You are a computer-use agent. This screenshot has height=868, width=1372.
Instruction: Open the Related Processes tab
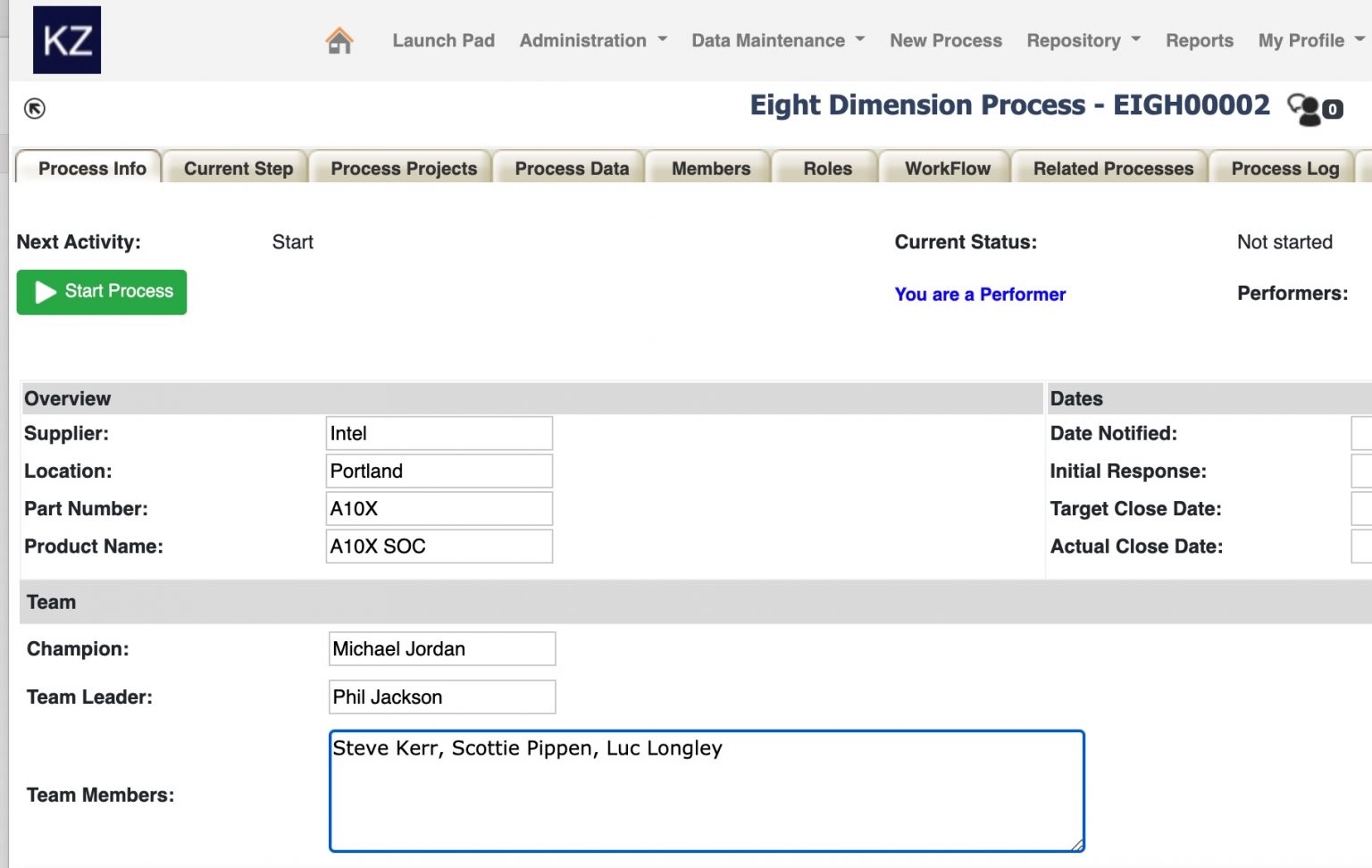pyautogui.click(x=1112, y=168)
